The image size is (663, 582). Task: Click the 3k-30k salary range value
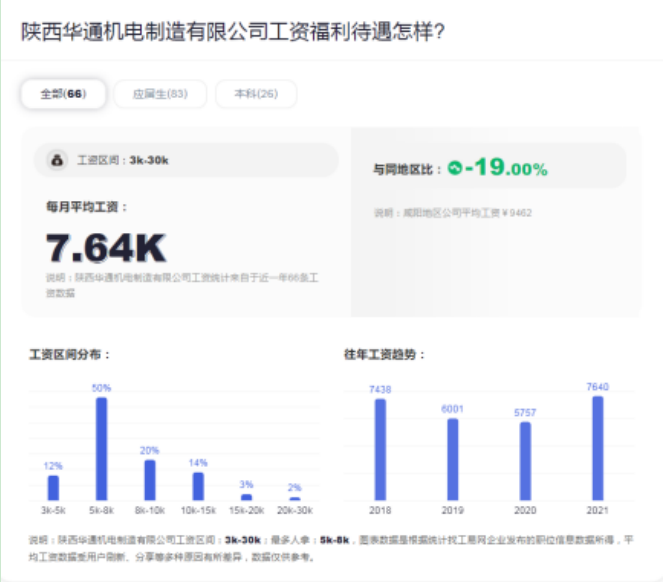(x=149, y=160)
